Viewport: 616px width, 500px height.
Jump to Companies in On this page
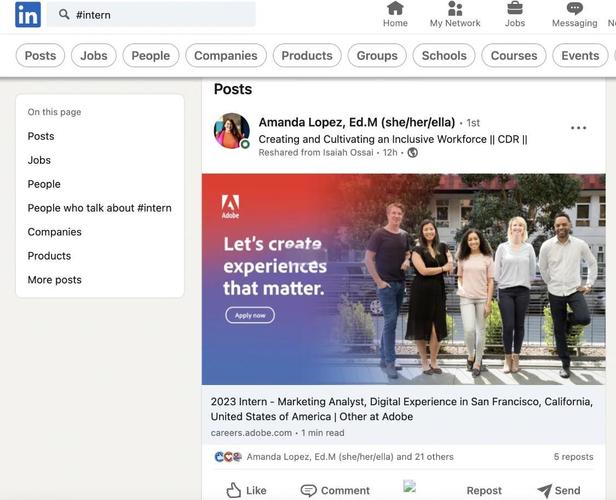tap(55, 232)
